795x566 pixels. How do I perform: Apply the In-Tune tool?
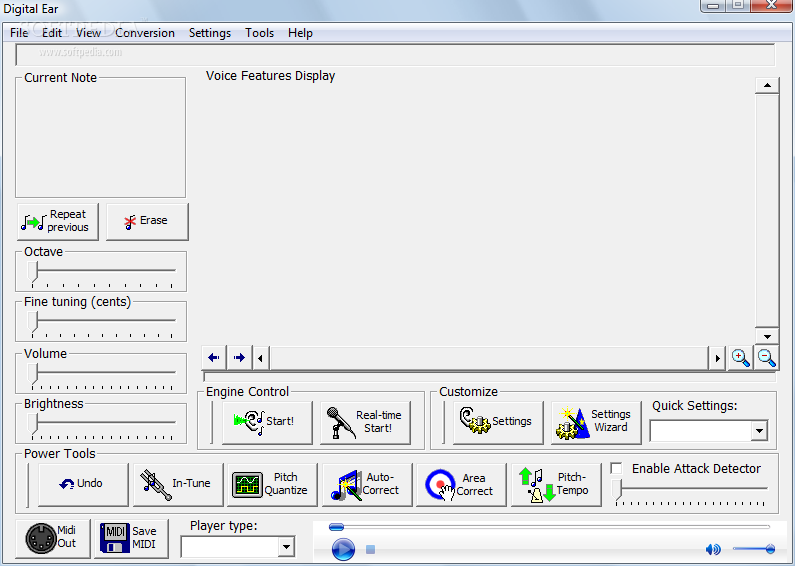178,484
